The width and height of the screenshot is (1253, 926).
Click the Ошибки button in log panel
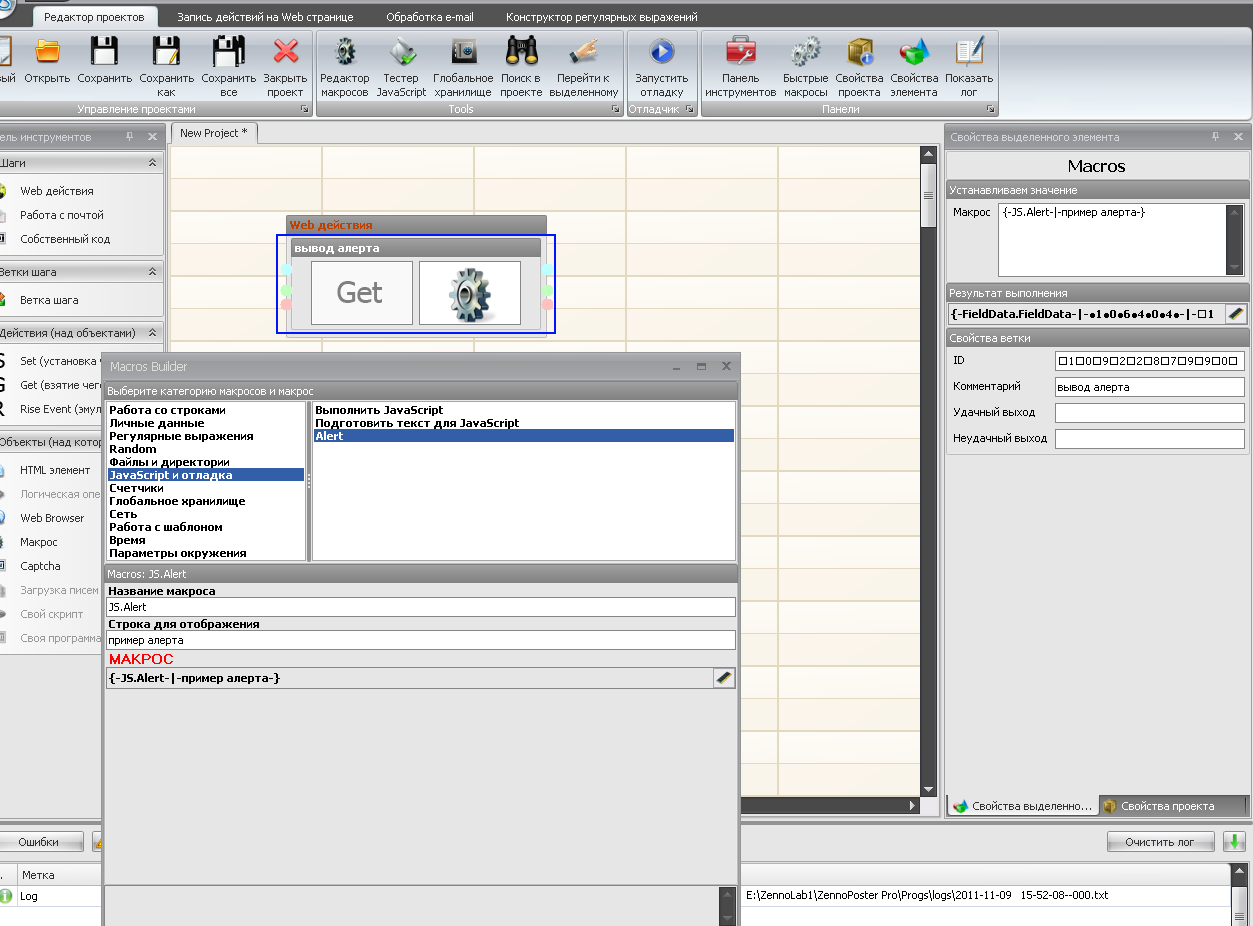[38, 842]
